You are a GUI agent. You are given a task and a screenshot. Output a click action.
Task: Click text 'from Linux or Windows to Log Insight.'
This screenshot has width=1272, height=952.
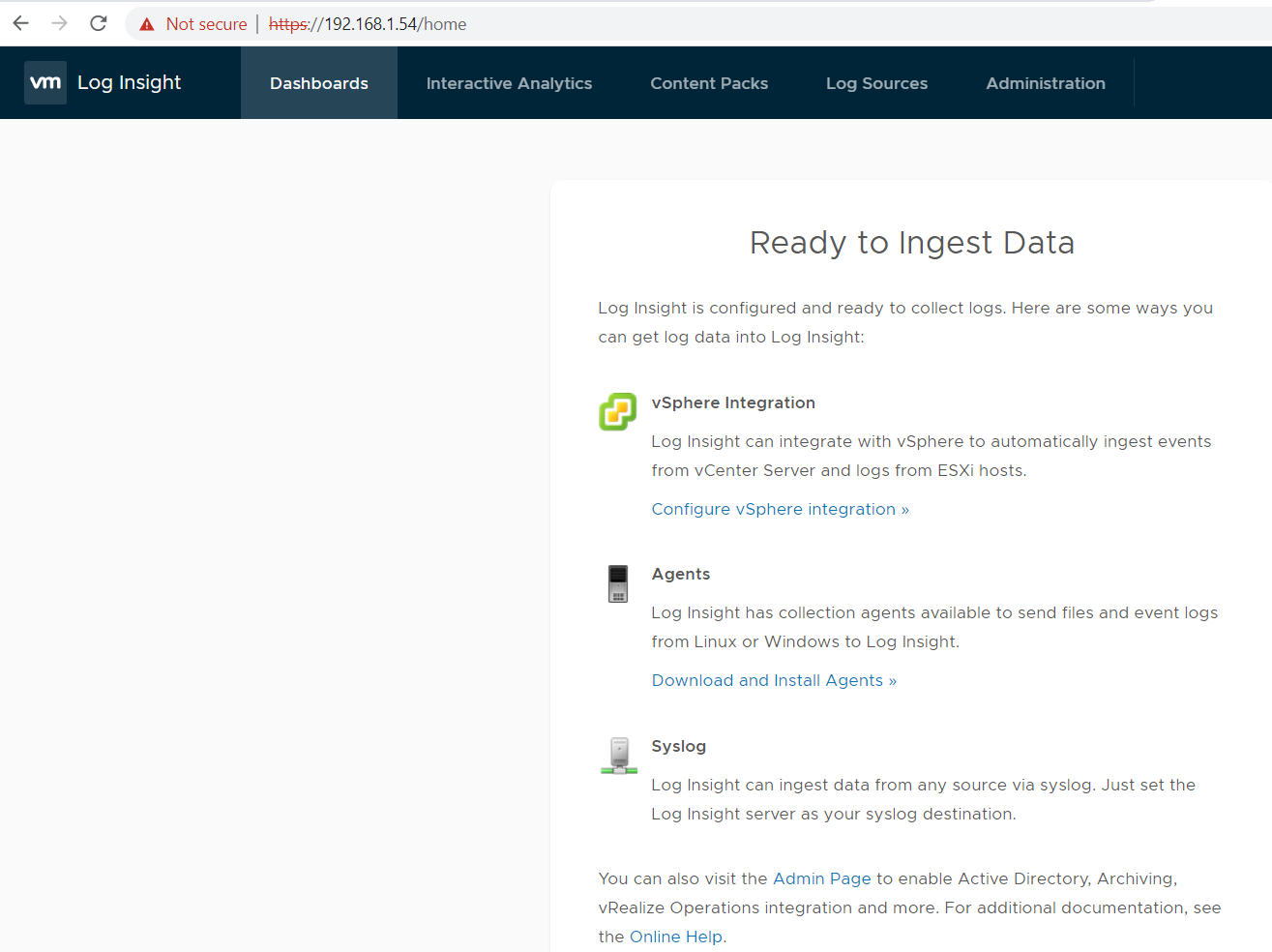[806, 641]
